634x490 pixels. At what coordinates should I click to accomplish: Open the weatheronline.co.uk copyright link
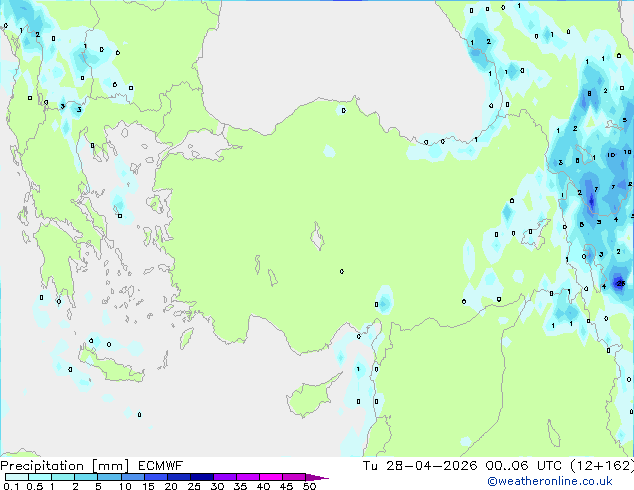[550, 481]
